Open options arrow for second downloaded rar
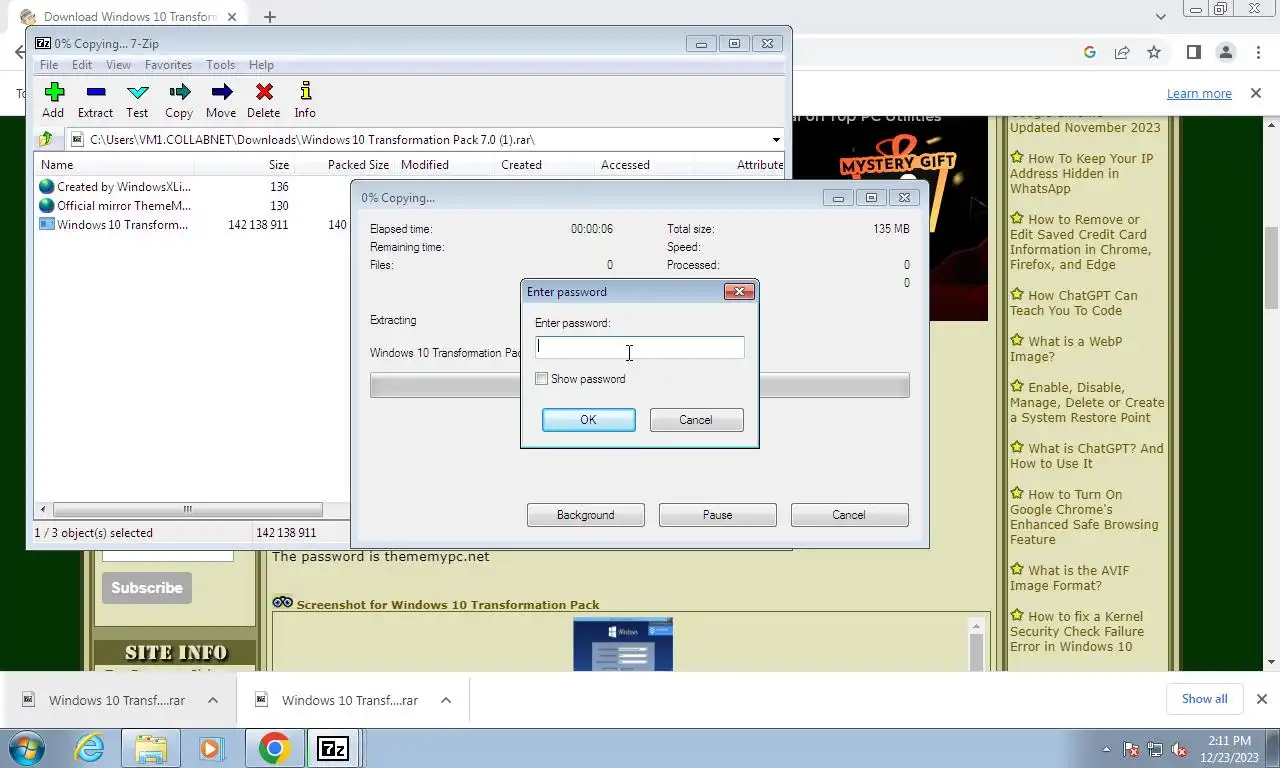The height and width of the screenshot is (768, 1280). click(x=446, y=700)
